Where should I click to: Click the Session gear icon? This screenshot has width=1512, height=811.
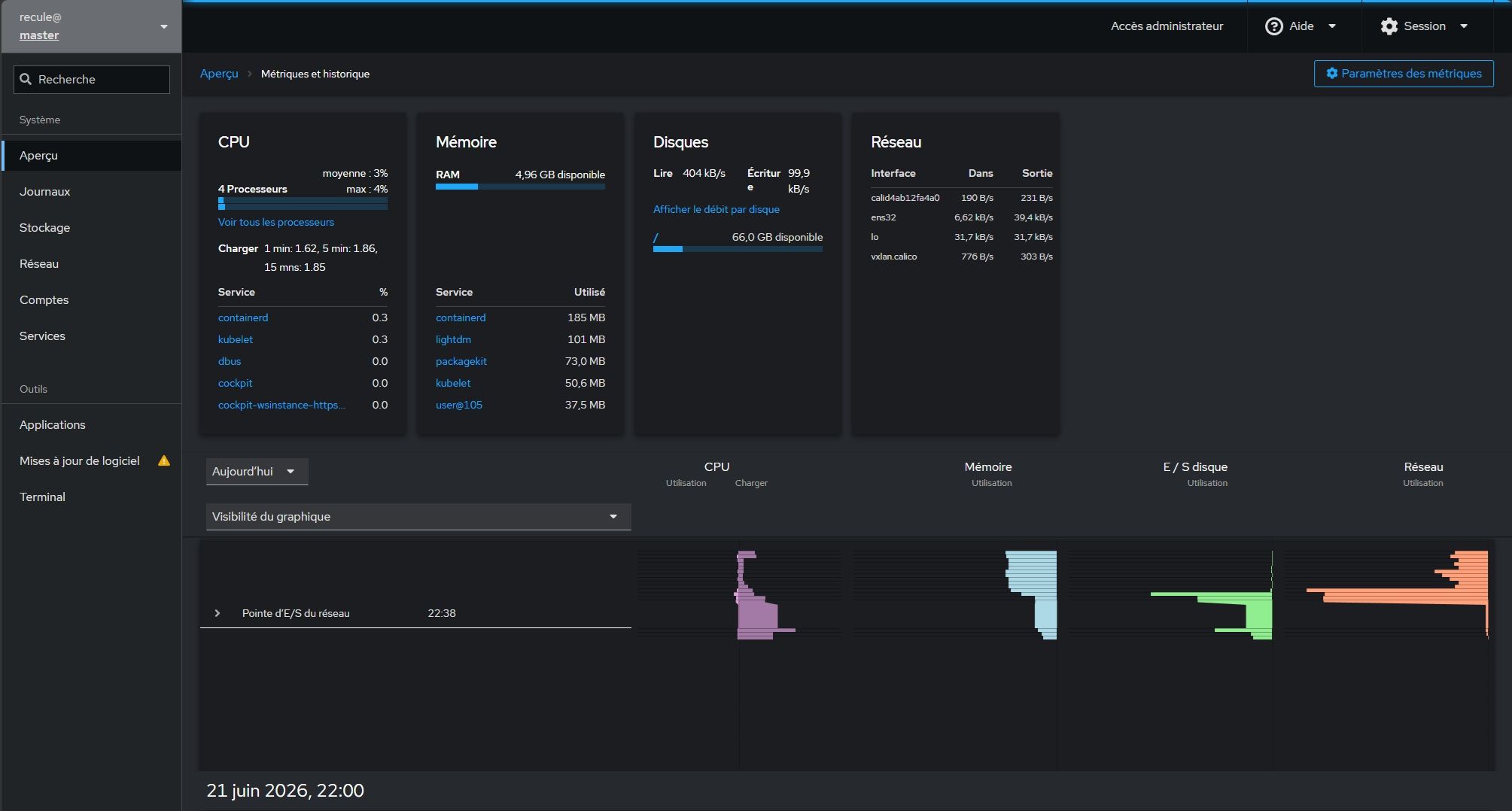click(1389, 26)
